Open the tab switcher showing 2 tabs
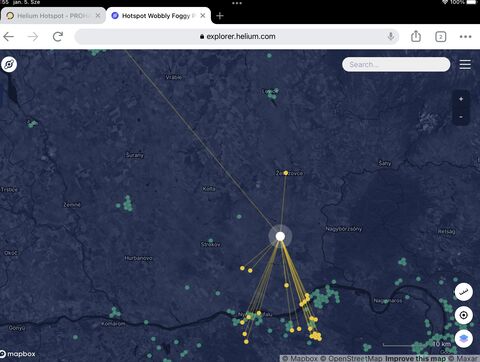The image size is (480, 362). click(441, 36)
